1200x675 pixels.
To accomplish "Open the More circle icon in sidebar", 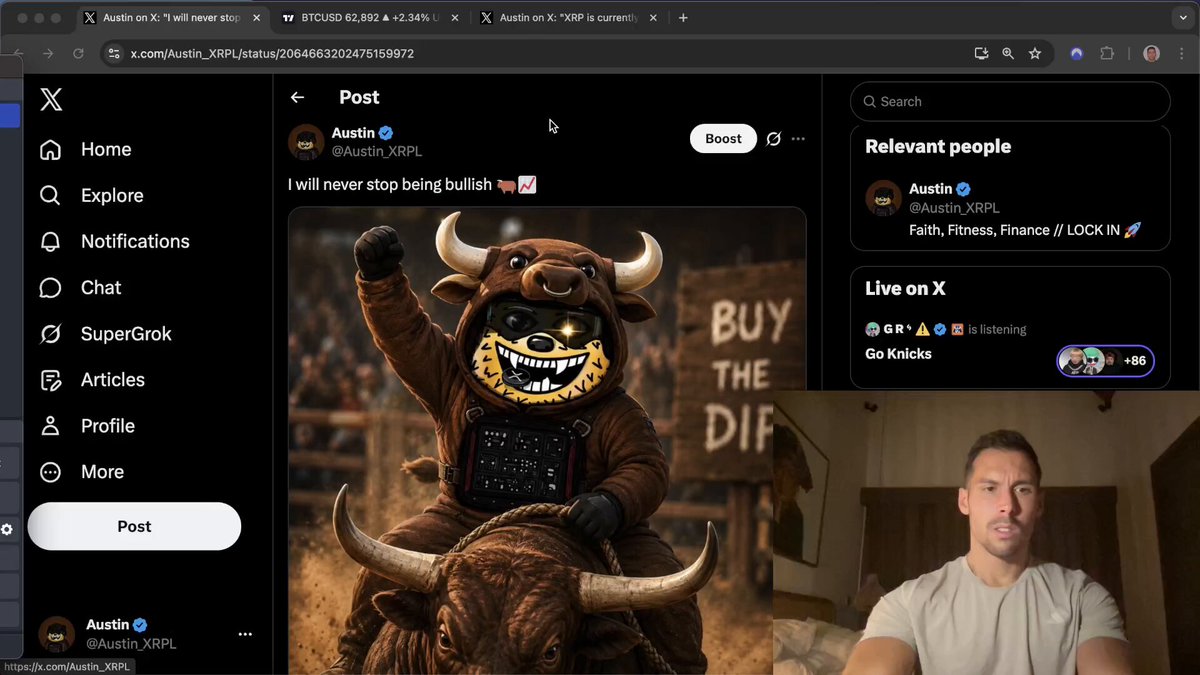I will pos(50,471).
